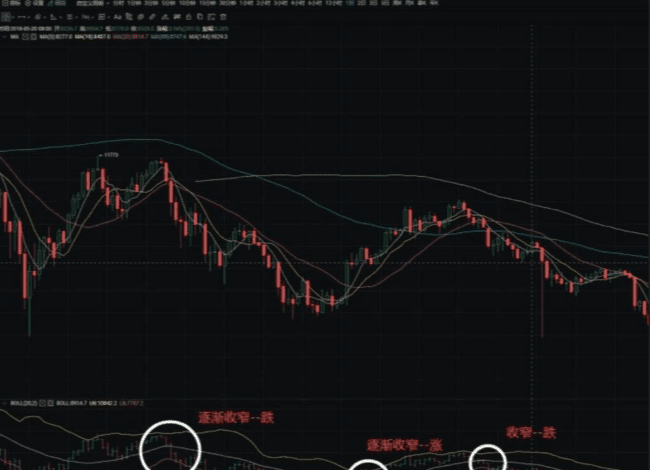
Task: Click the drawing icon right of Aa
Action: [129, 17]
